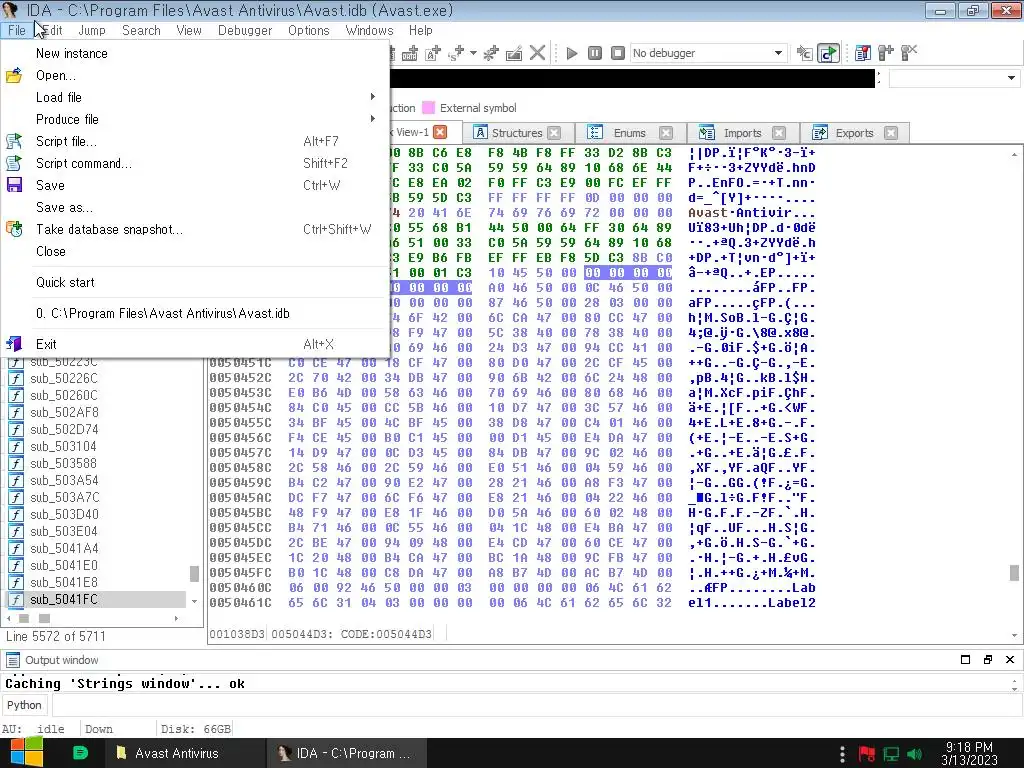Image resolution: width=1024 pixels, height=768 pixels.
Task: Click the delete X toolbar icon
Action: (x=537, y=53)
